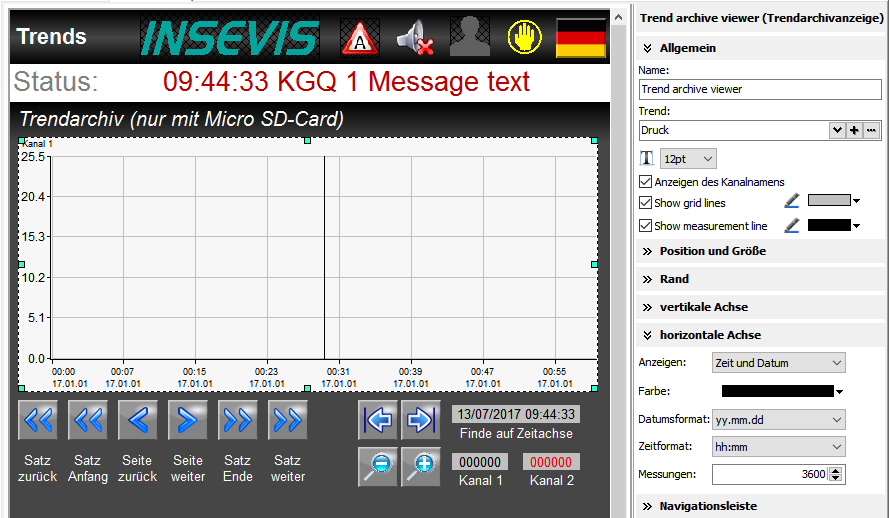Open the Anzeigen Zeit und Datum dropdown
Screen dimensions: 889x518
pos(778,362)
